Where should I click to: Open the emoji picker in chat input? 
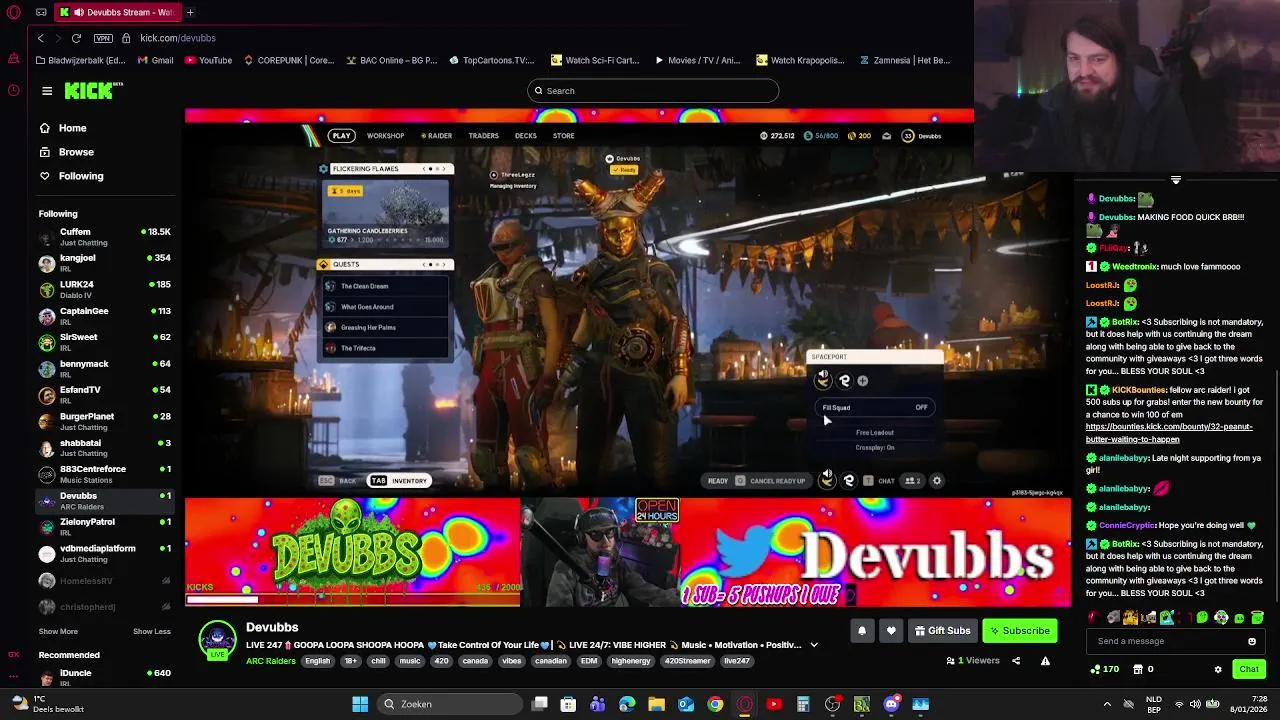pyautogui.click(x=1252, y=641)
